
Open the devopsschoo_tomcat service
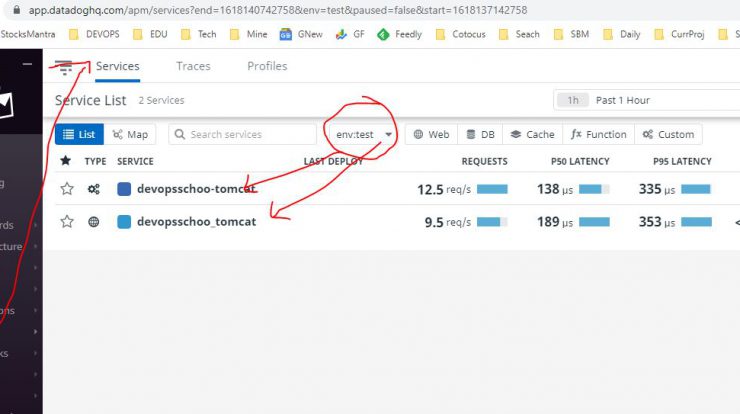(x=196, y=221)
